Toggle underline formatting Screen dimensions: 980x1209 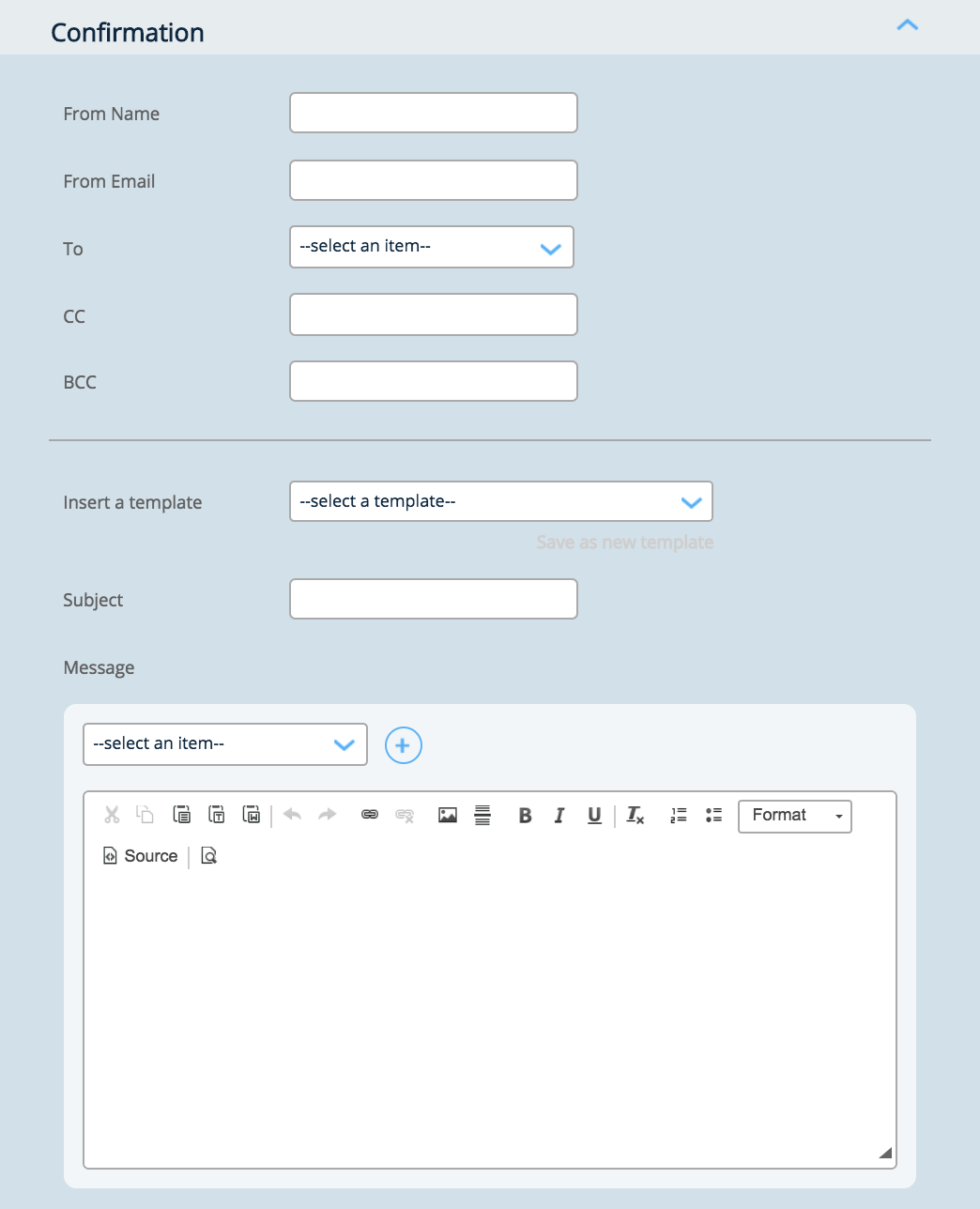[594, 816]
